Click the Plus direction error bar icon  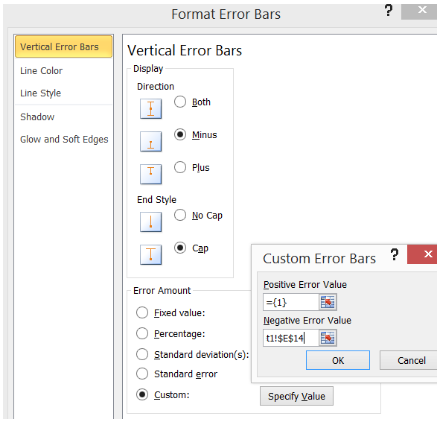tap(151, 174)
